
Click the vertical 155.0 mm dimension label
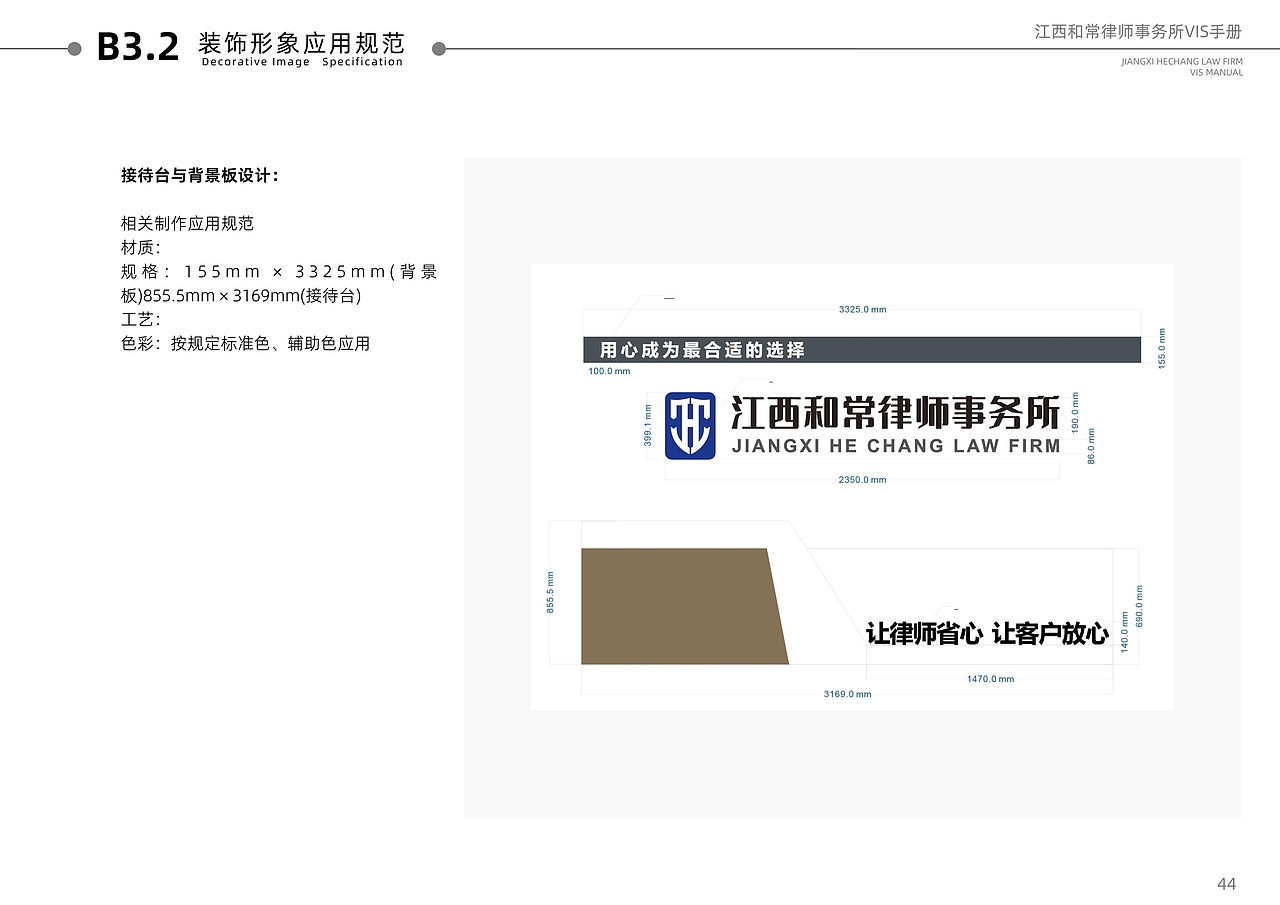coord(1162,349)
